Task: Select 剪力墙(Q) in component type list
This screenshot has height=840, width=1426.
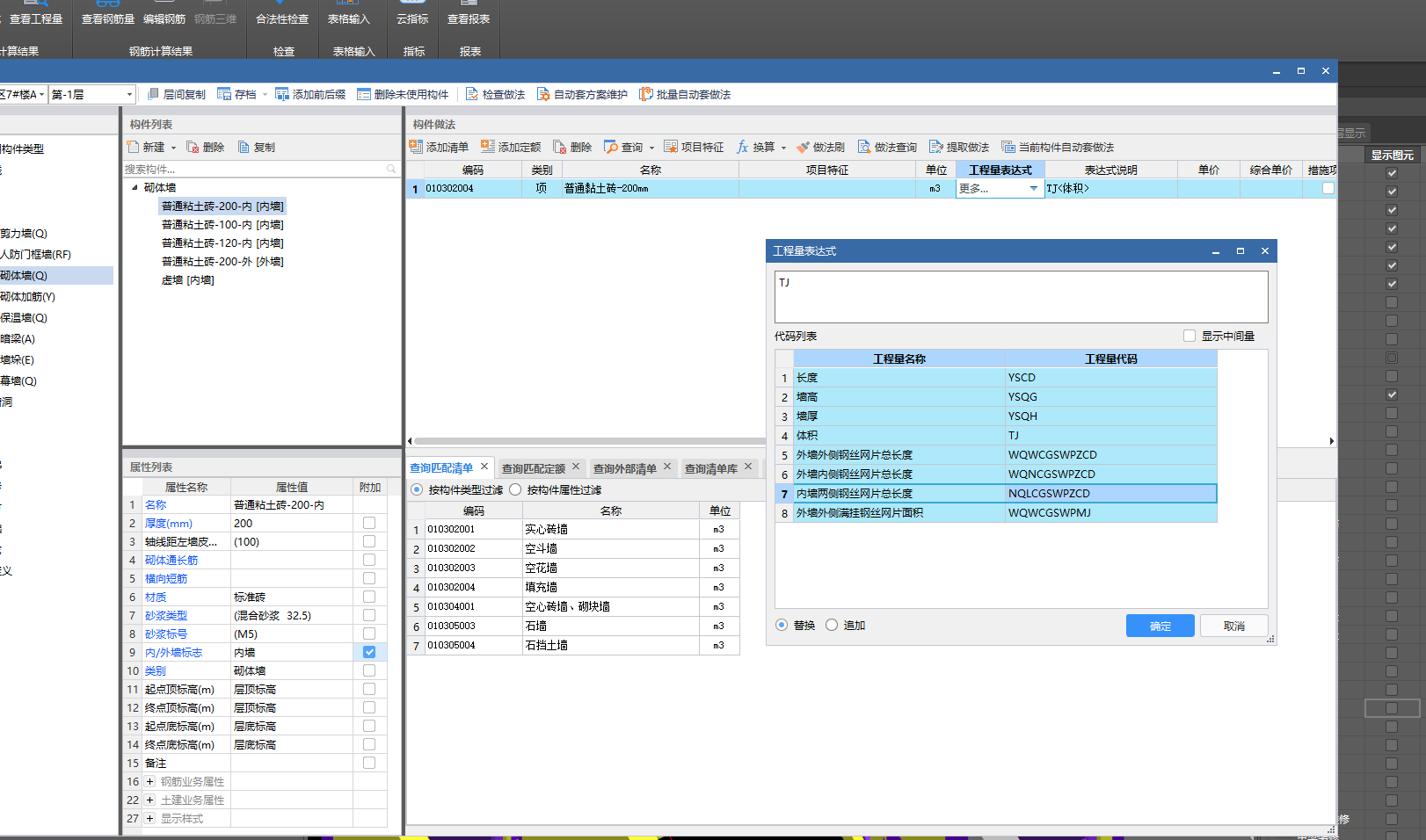Action: (x=25, y=233)
